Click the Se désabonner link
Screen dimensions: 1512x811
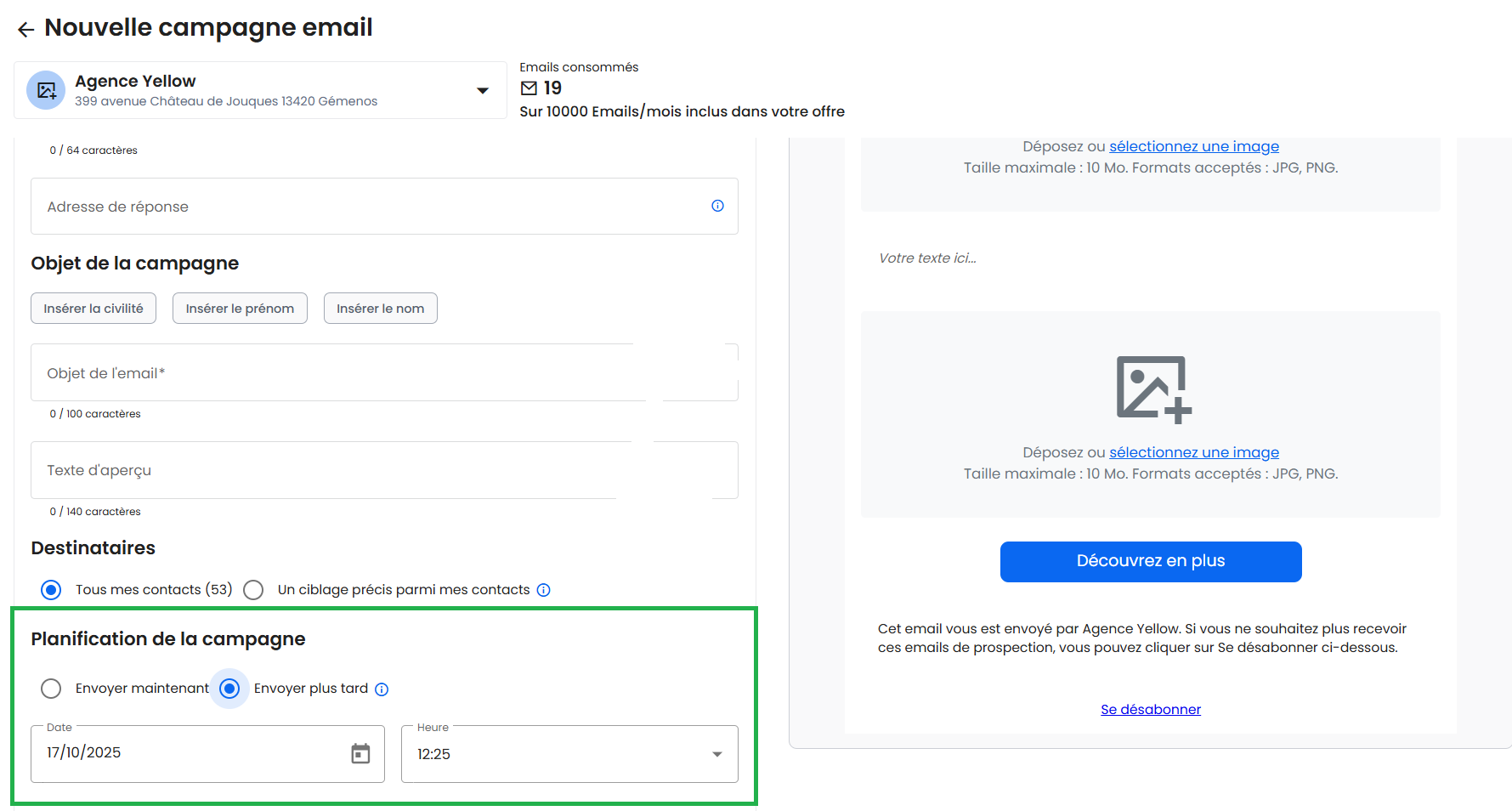(x=1150, y=709)
